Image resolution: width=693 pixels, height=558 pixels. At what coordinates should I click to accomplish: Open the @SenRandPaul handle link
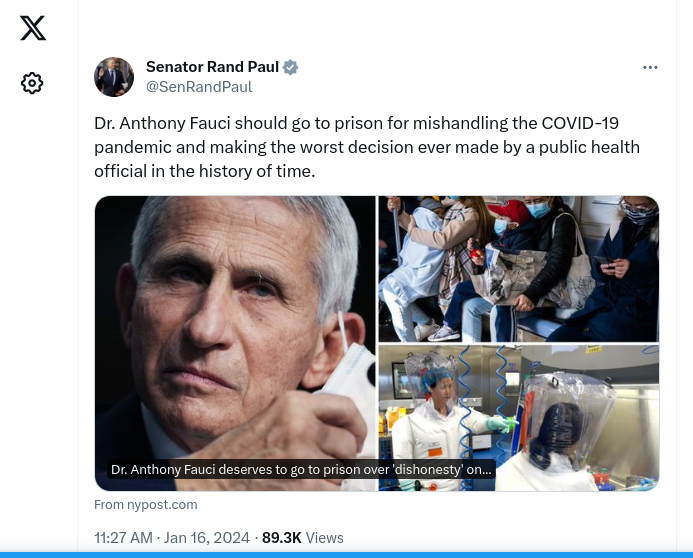(199, 87)
